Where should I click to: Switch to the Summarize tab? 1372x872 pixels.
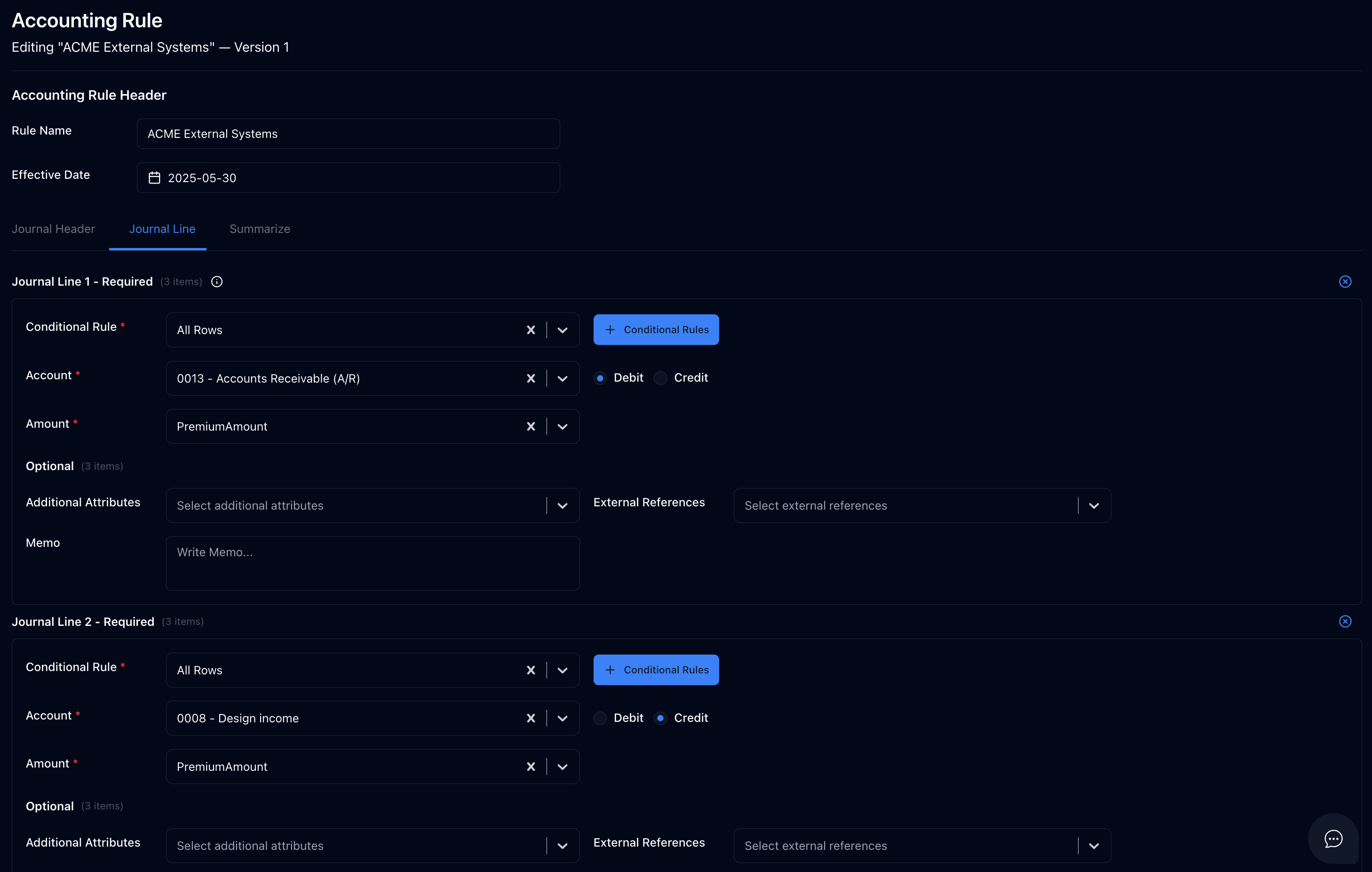260,229
